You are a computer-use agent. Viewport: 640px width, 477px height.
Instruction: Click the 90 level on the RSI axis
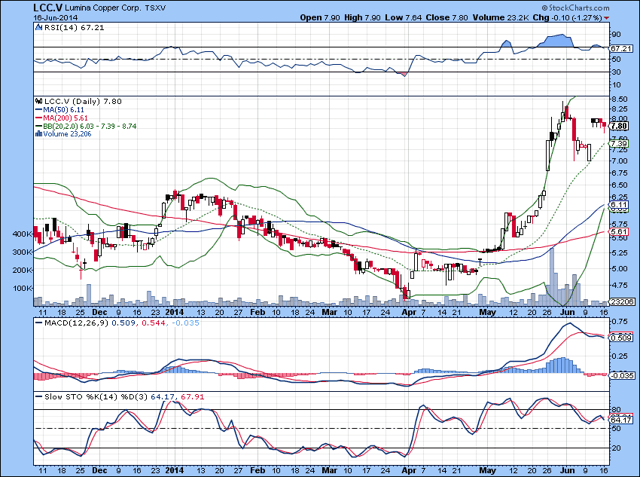point(616,35)
